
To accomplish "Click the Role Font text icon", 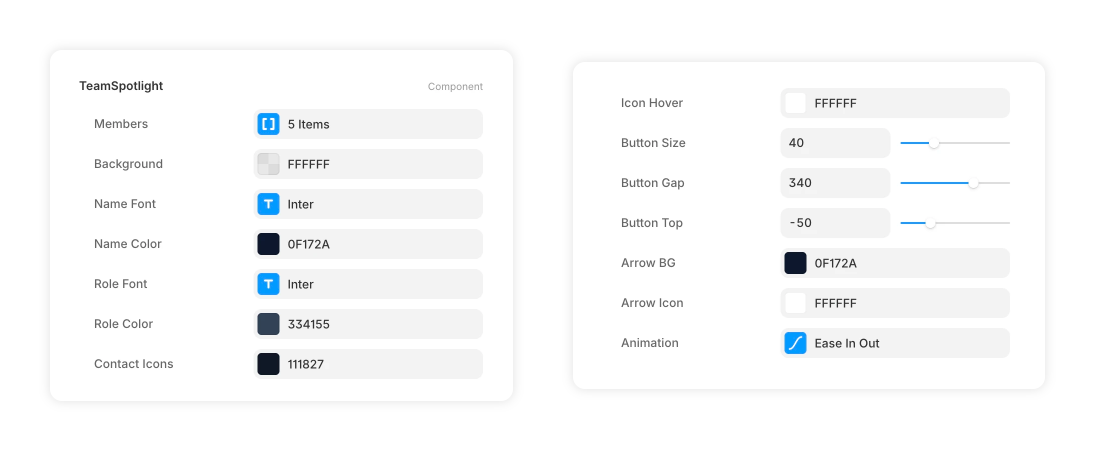I will click(x=268, y=284).
